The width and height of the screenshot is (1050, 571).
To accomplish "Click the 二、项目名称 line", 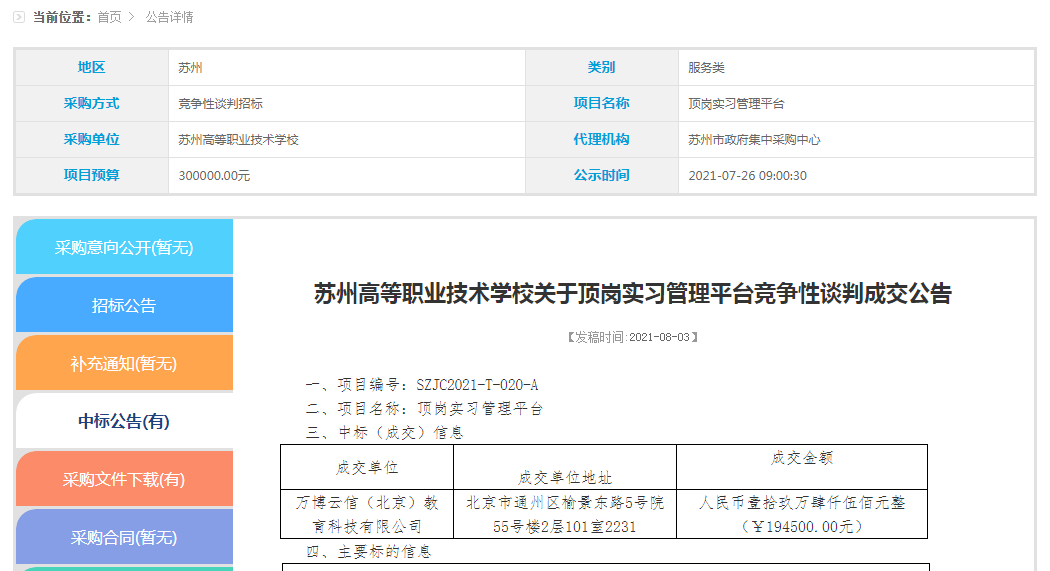I will point(424,408).
